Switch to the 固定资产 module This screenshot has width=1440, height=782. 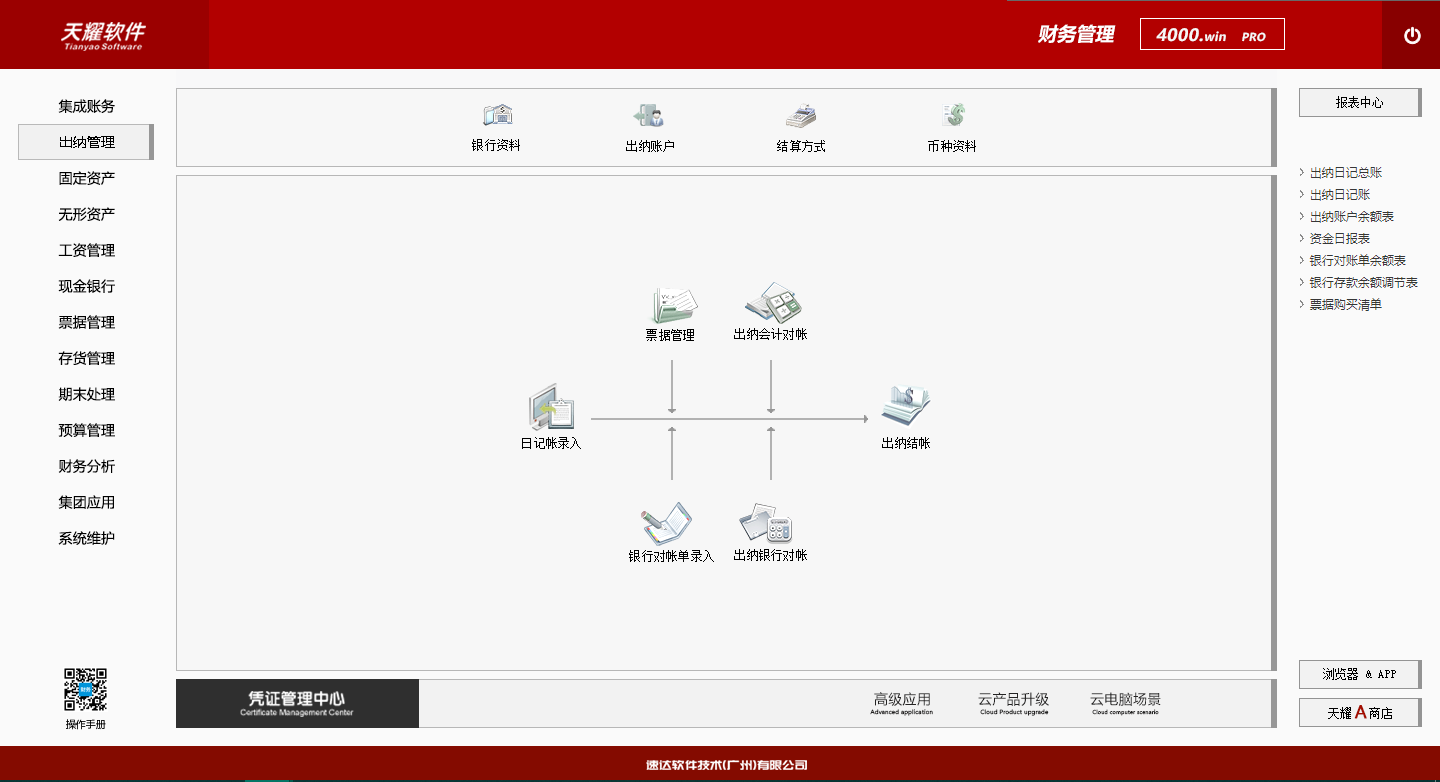86,178
